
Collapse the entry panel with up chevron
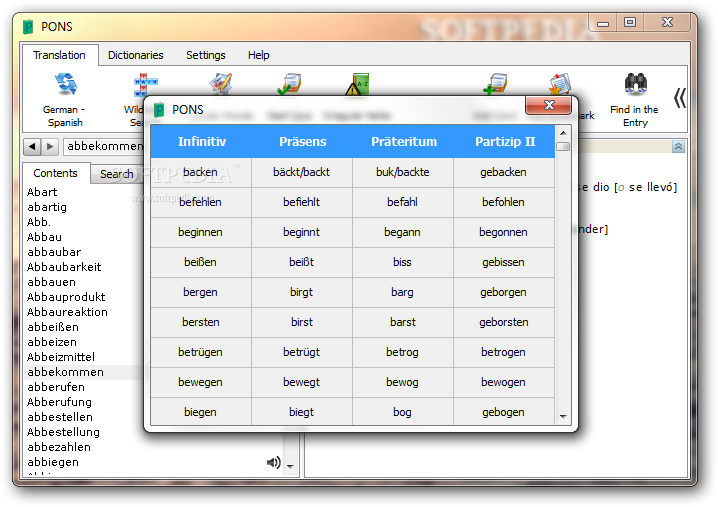pyautogui.click(x=678, y=147)
